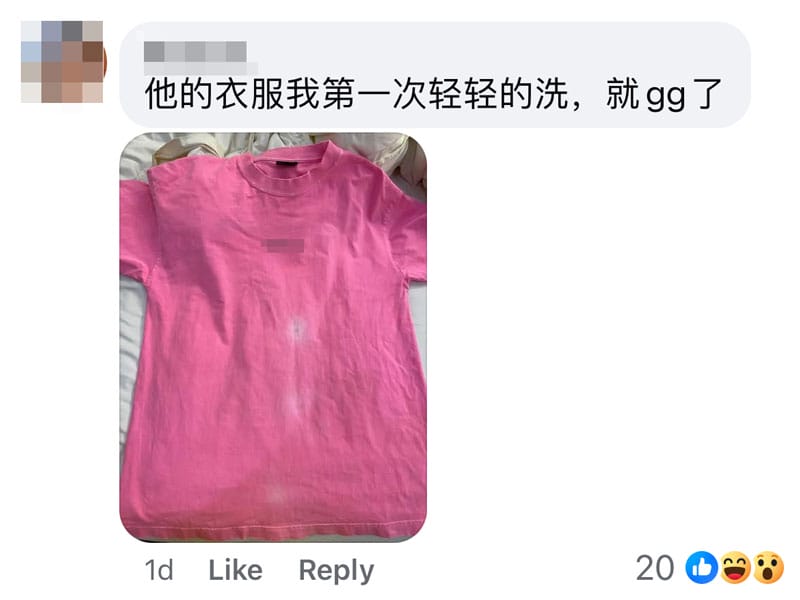
Task: Click the grey comment bubble background
Action: 435,74
